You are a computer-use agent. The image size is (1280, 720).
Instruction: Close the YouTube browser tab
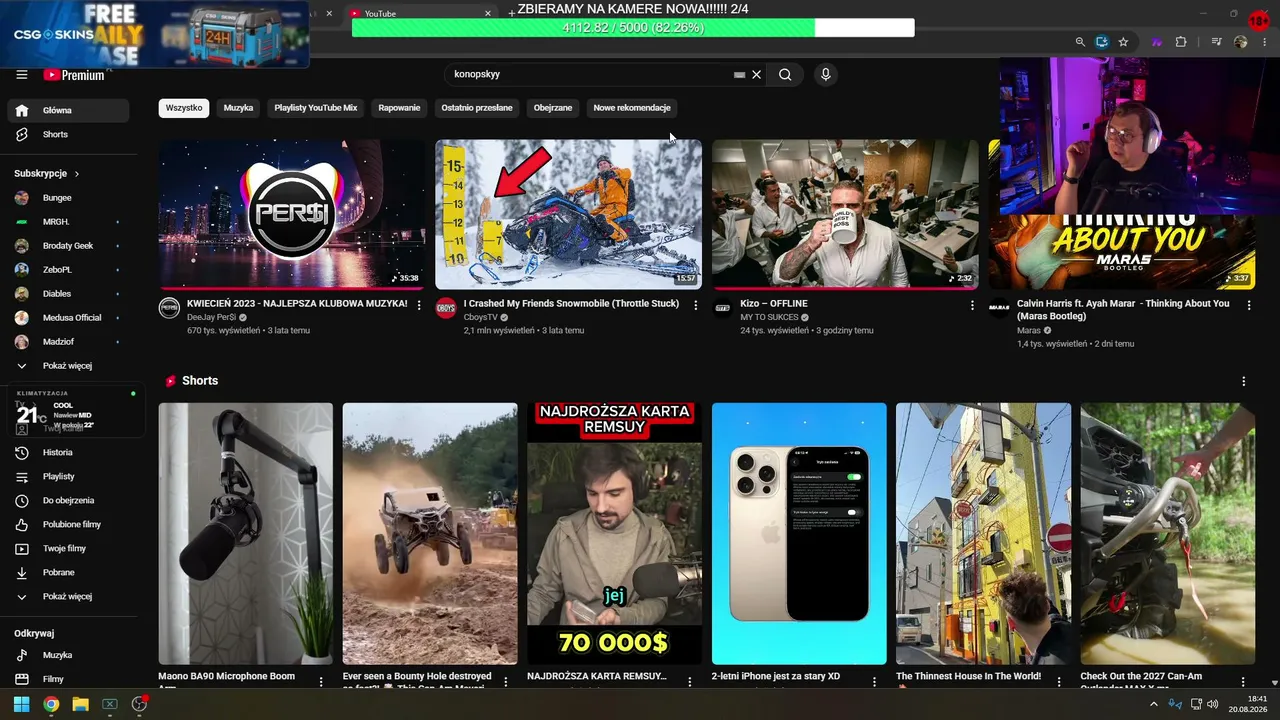[x=488, y=14]
